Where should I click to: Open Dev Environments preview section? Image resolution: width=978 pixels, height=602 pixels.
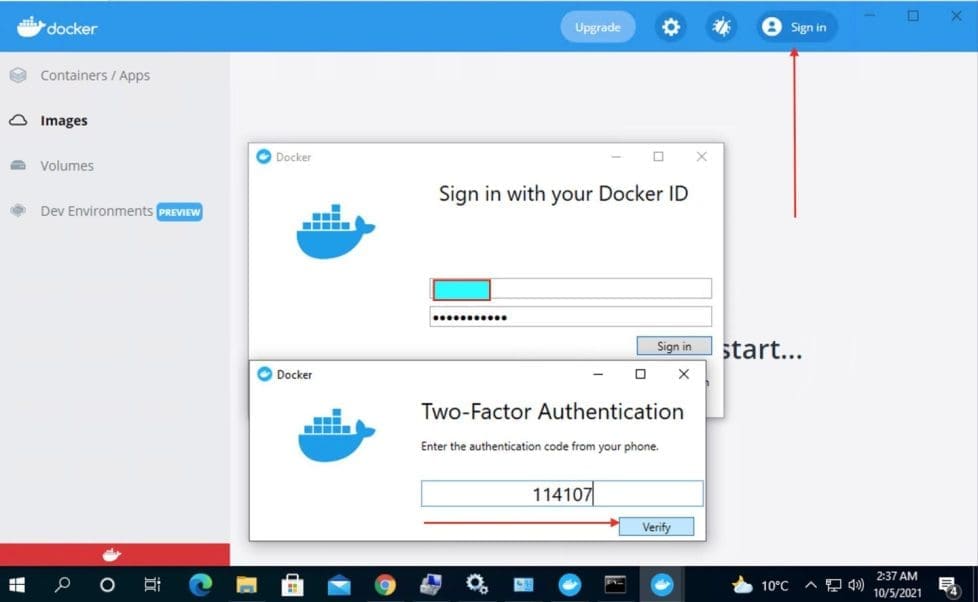point(96,211)
